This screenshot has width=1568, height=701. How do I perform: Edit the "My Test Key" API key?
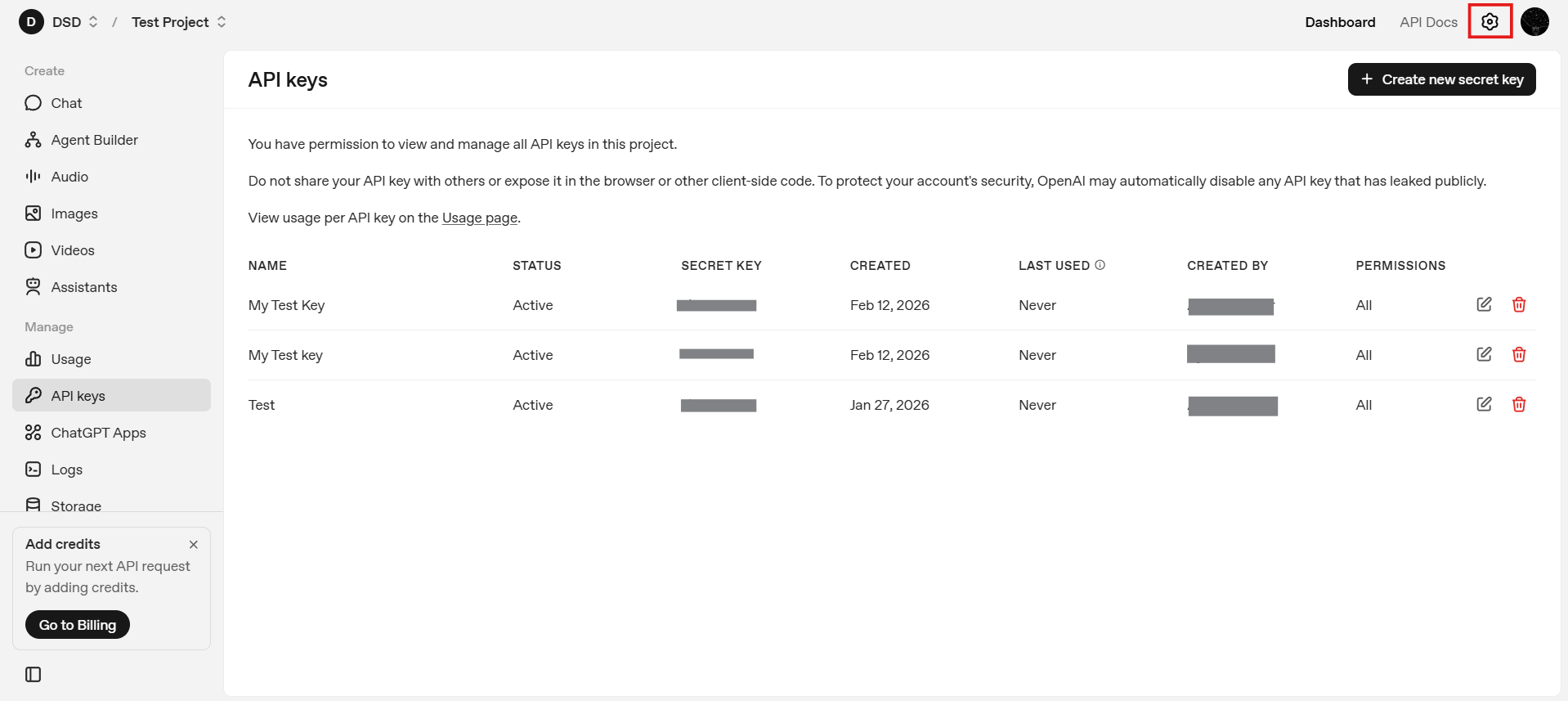click(1484, 304)
